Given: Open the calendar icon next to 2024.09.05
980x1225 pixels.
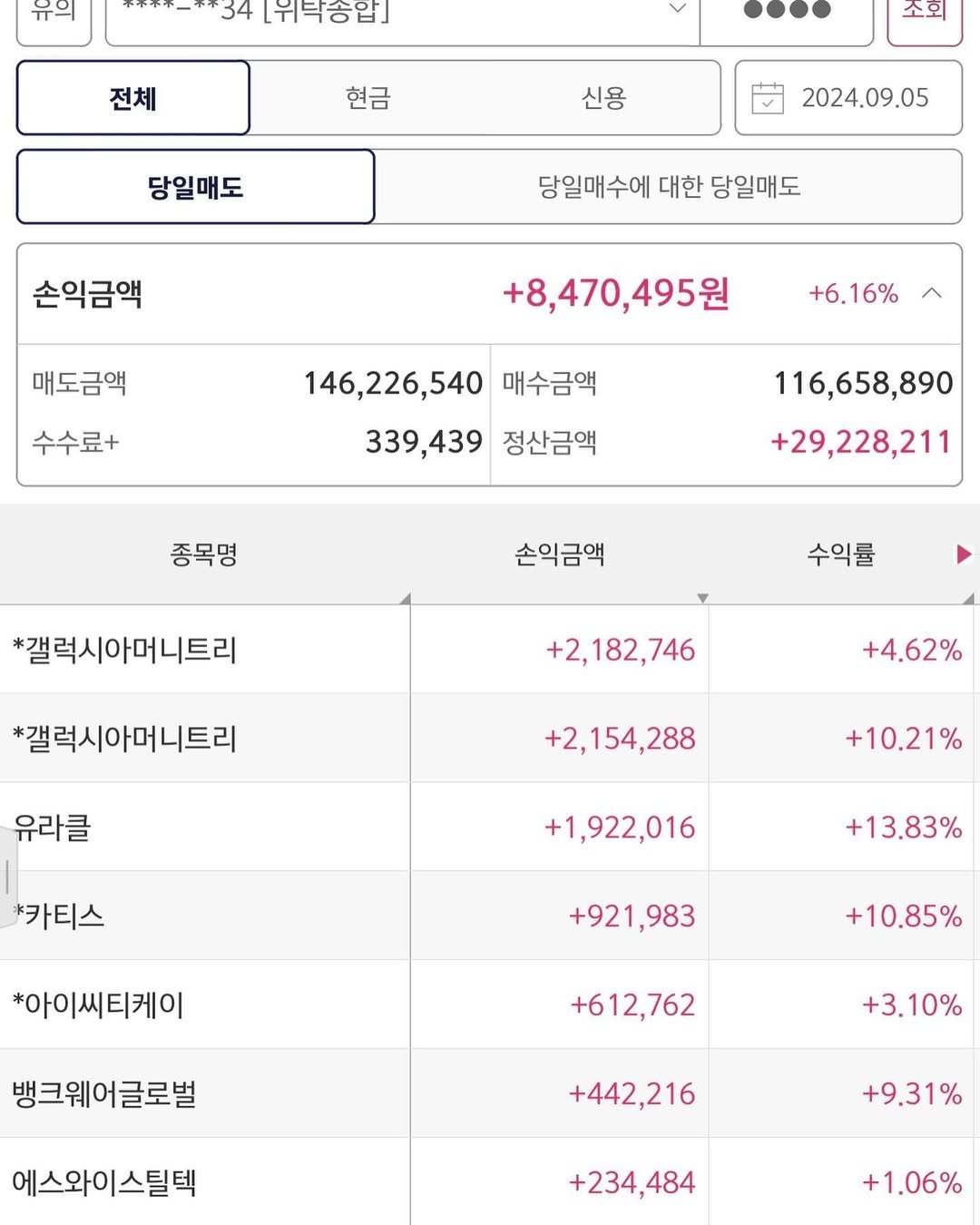Looking at the screenshot, I should 768,98.
